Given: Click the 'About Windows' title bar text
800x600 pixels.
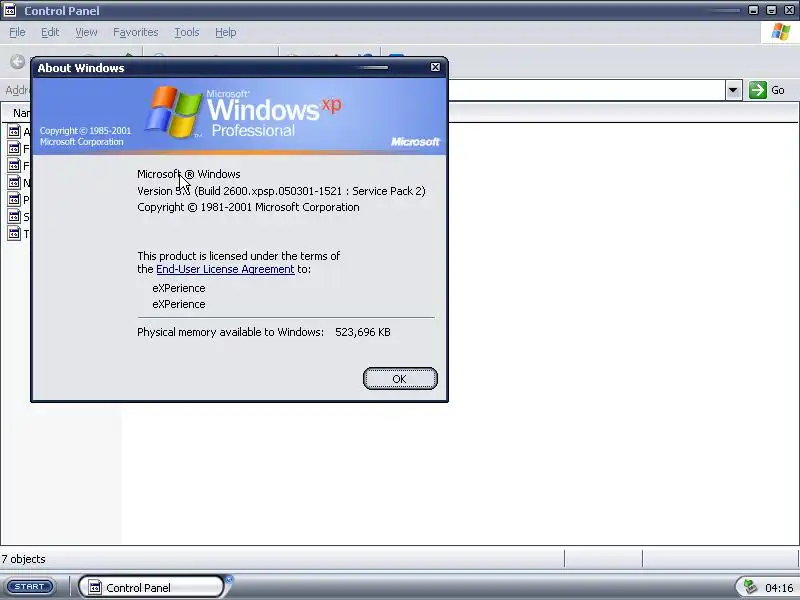Looking at the screenshot, I should point(81,68).
